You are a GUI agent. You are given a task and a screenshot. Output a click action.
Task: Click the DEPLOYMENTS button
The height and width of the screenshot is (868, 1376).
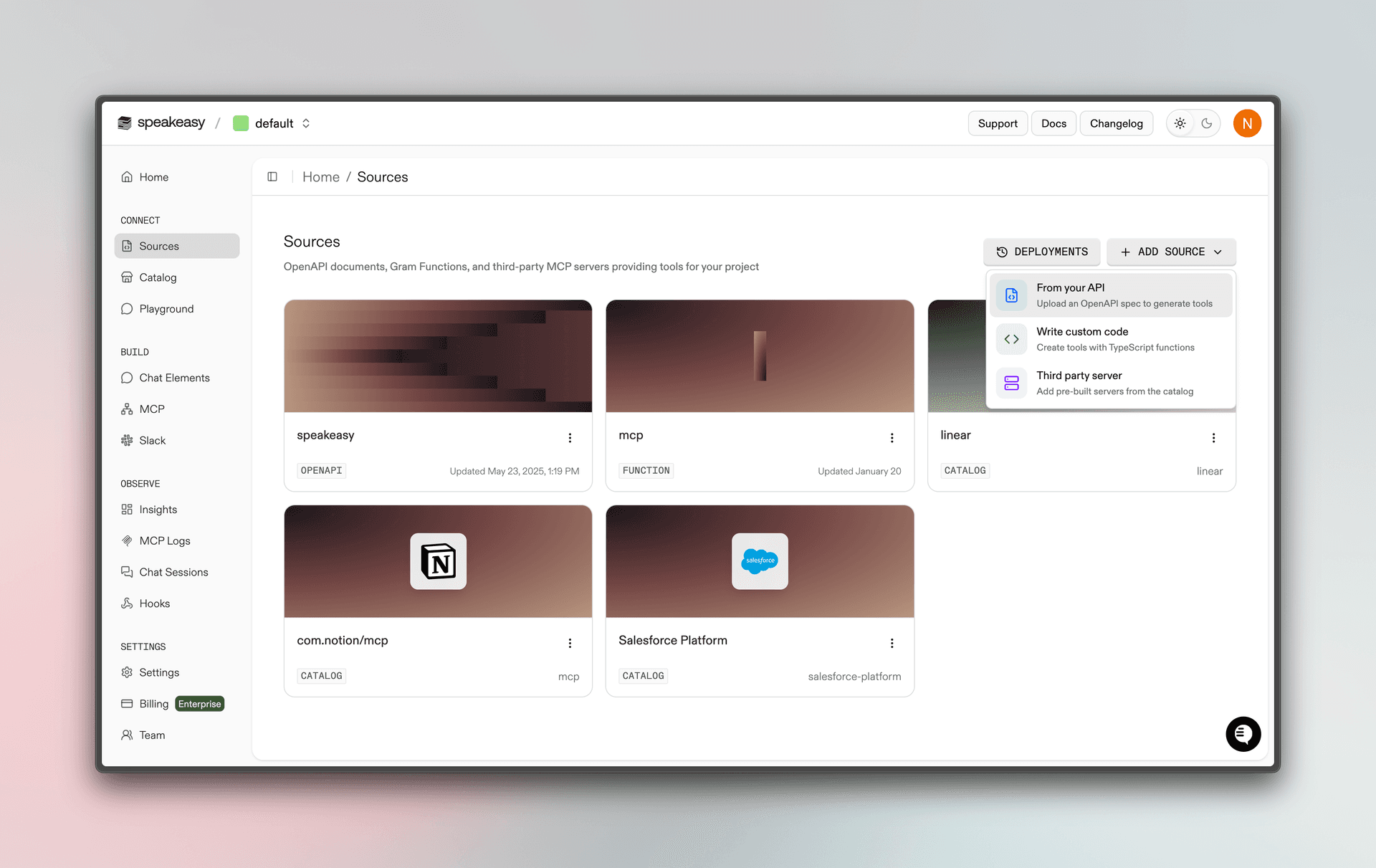pos(1041,252)
